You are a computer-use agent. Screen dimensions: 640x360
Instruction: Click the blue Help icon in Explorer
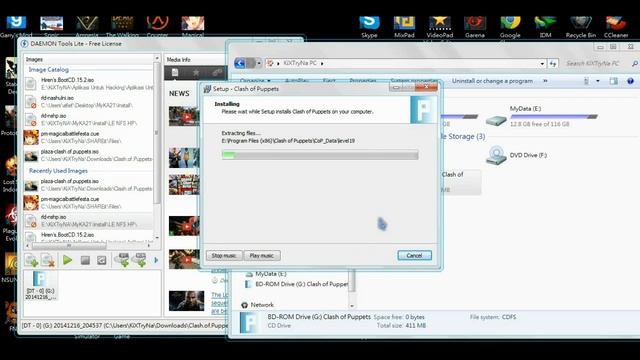click(x=630, y=81)
